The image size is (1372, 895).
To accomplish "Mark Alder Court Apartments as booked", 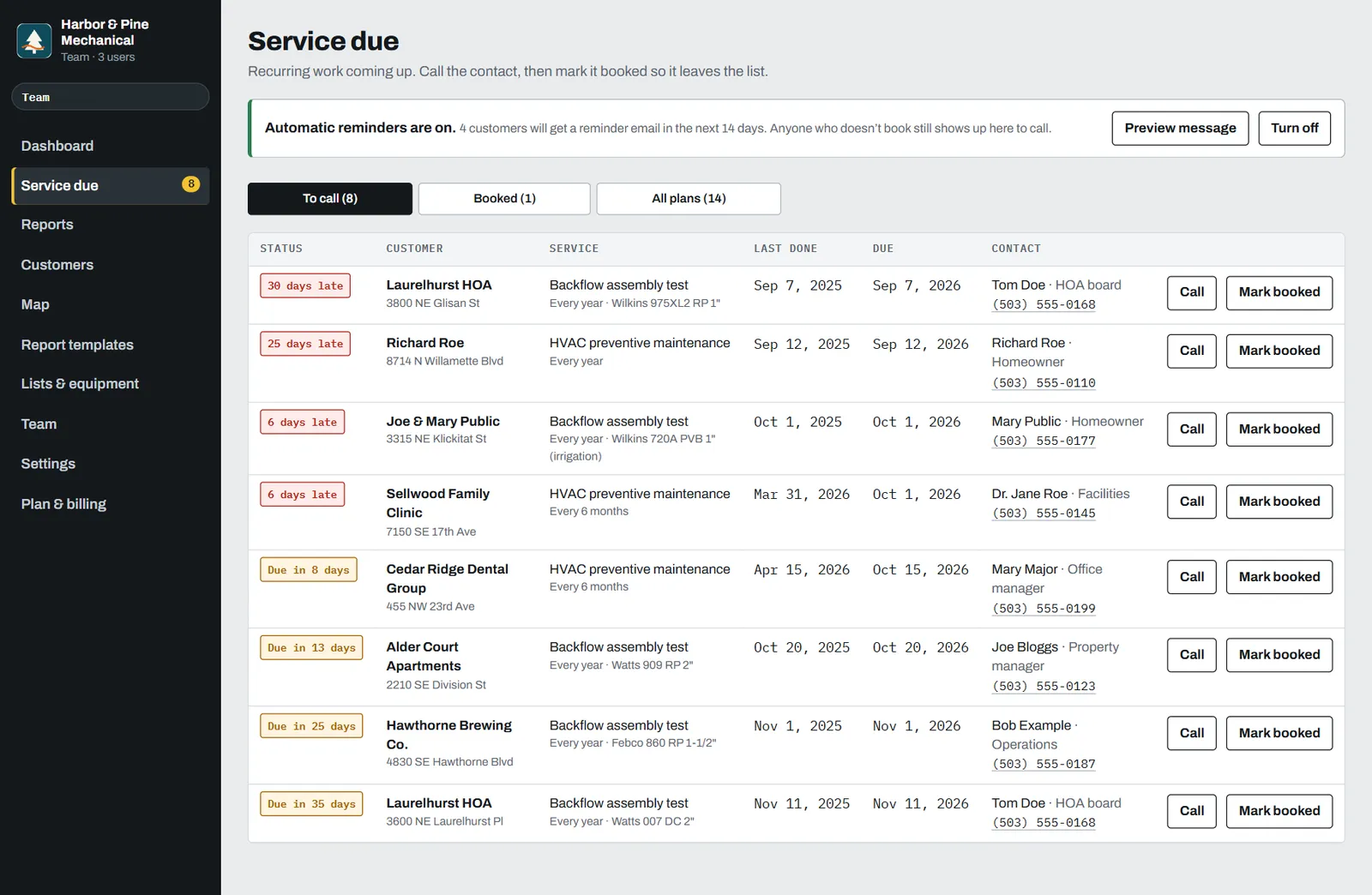I will (x=1279, y=655).
